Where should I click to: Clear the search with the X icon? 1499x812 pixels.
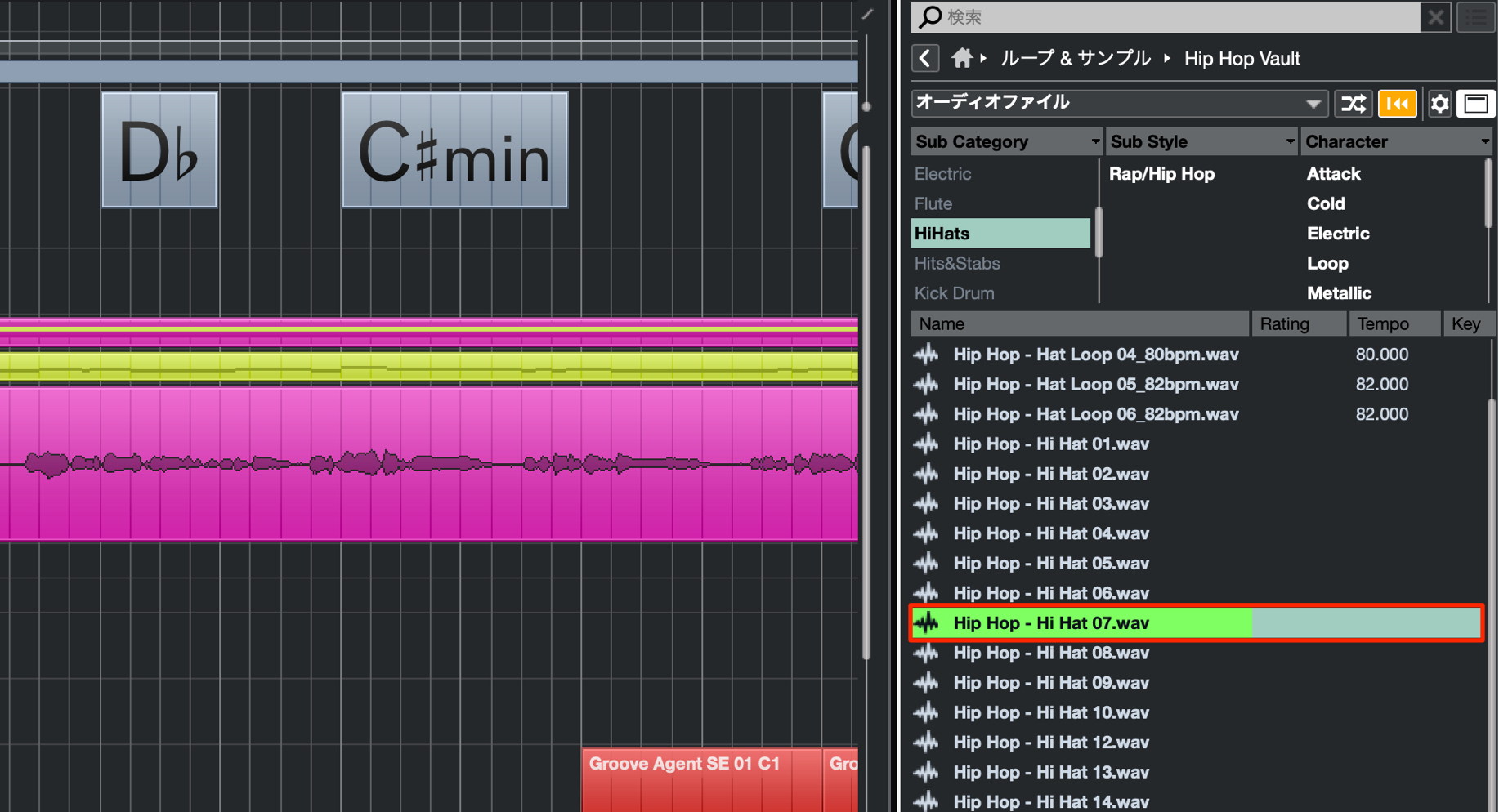click(1436, 17)
